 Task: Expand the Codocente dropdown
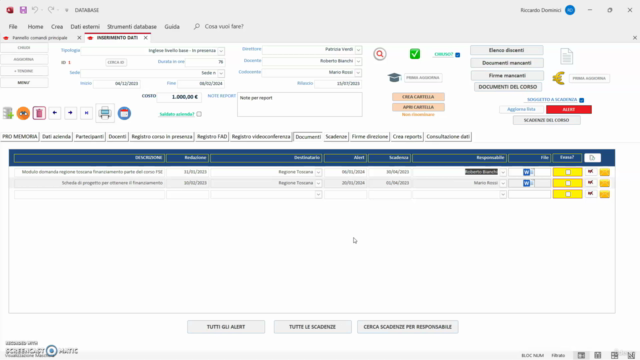(358, 73)
